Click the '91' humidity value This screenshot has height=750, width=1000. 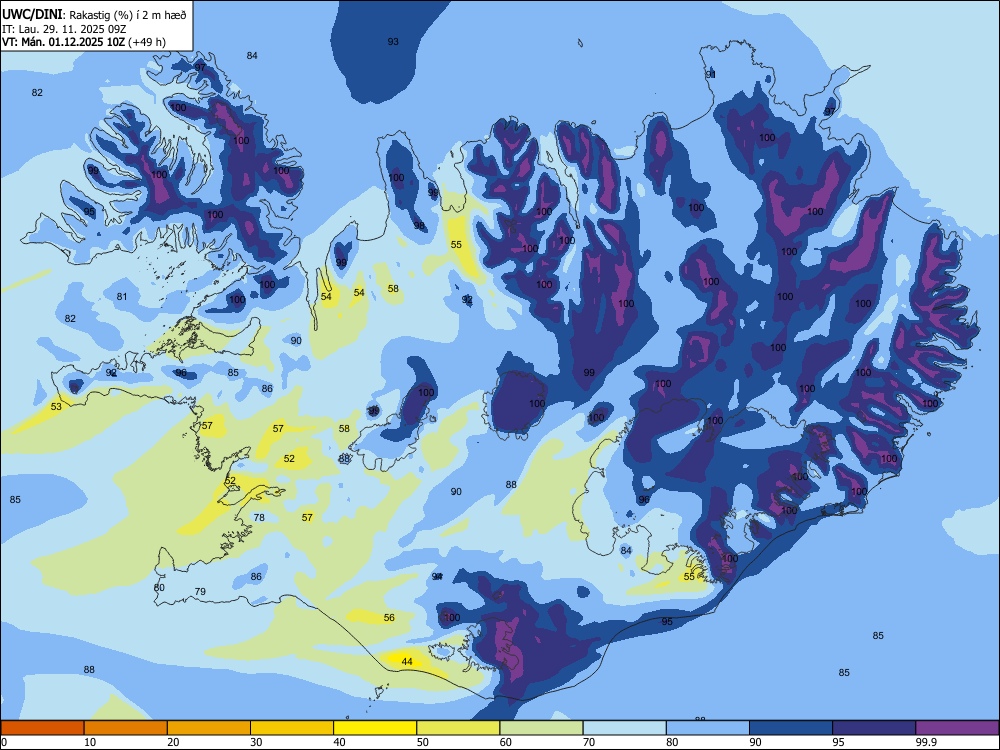point(710,75)
